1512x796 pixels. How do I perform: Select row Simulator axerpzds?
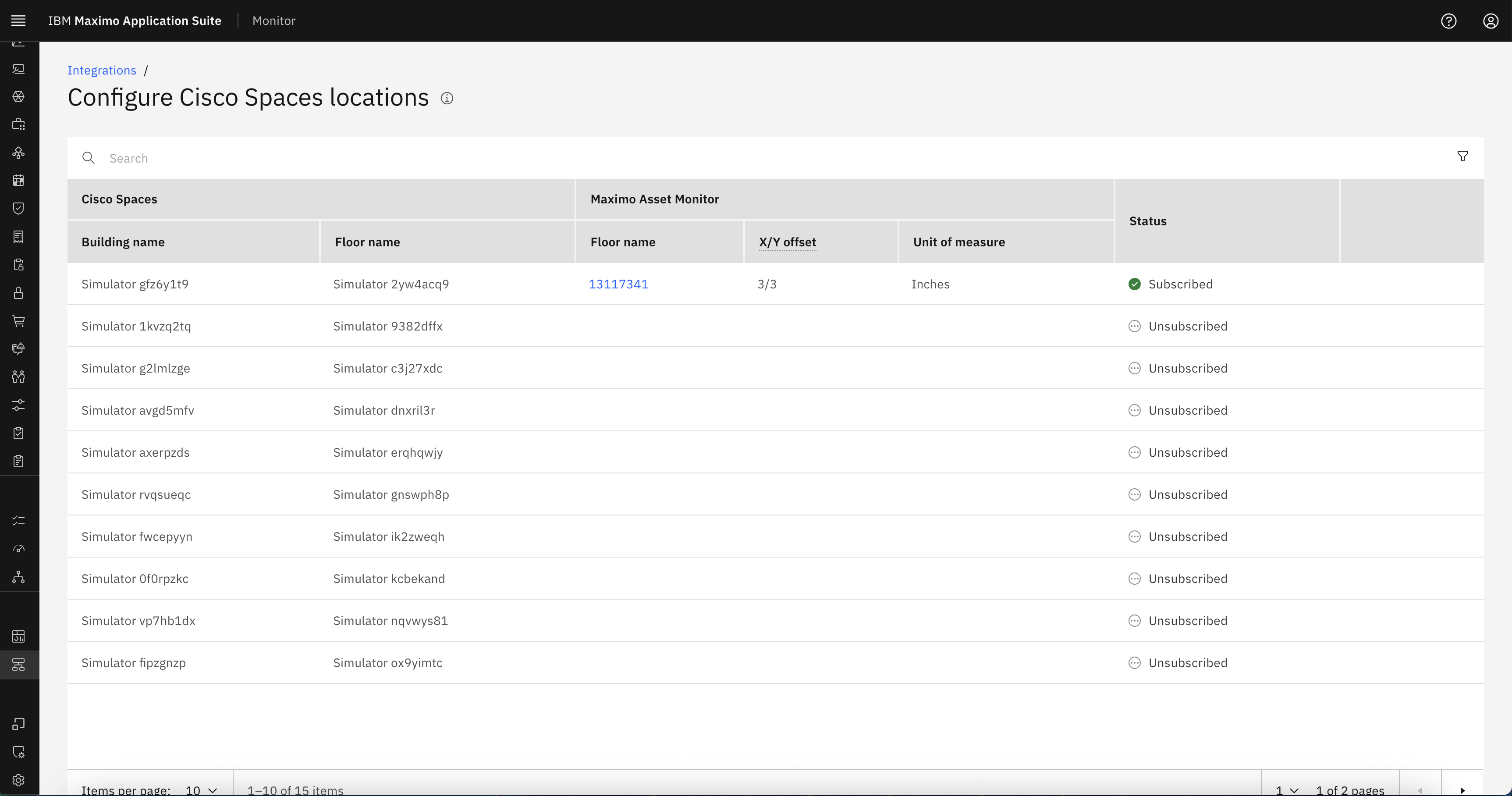pos(775,453)
